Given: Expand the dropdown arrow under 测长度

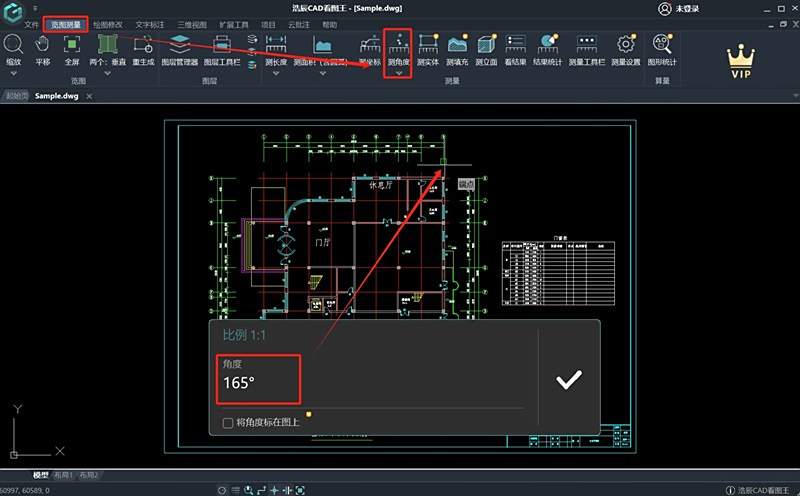Looking at the screenshot, I should pos(276,73).
